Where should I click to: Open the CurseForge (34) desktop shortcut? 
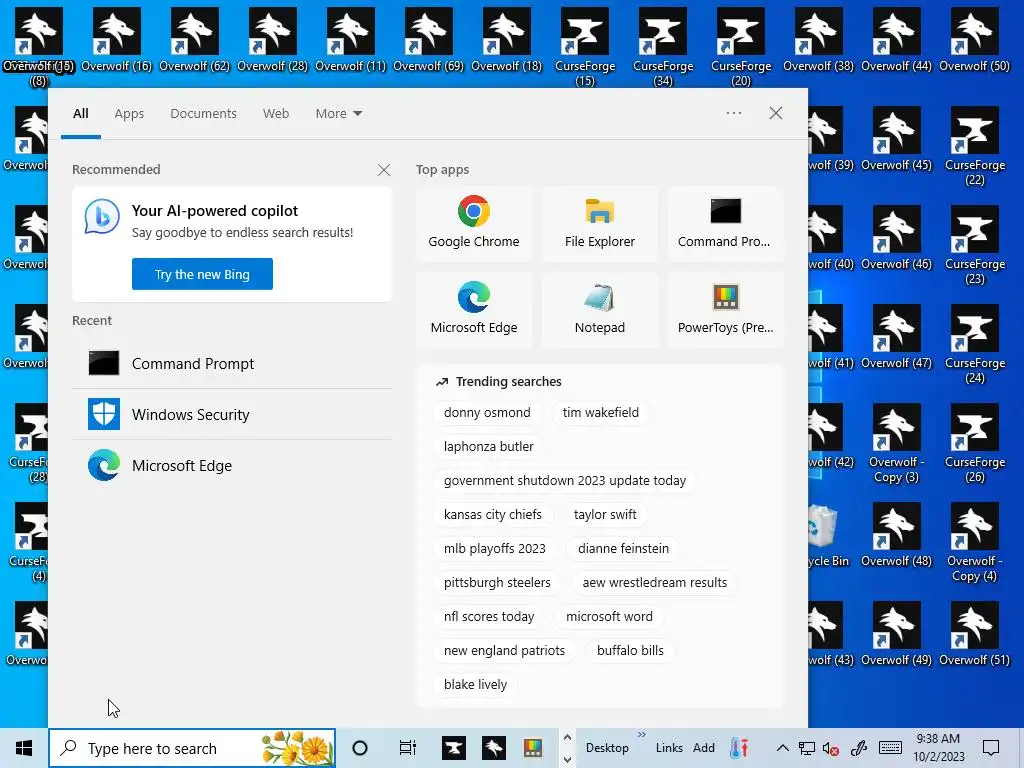(663, 47)
